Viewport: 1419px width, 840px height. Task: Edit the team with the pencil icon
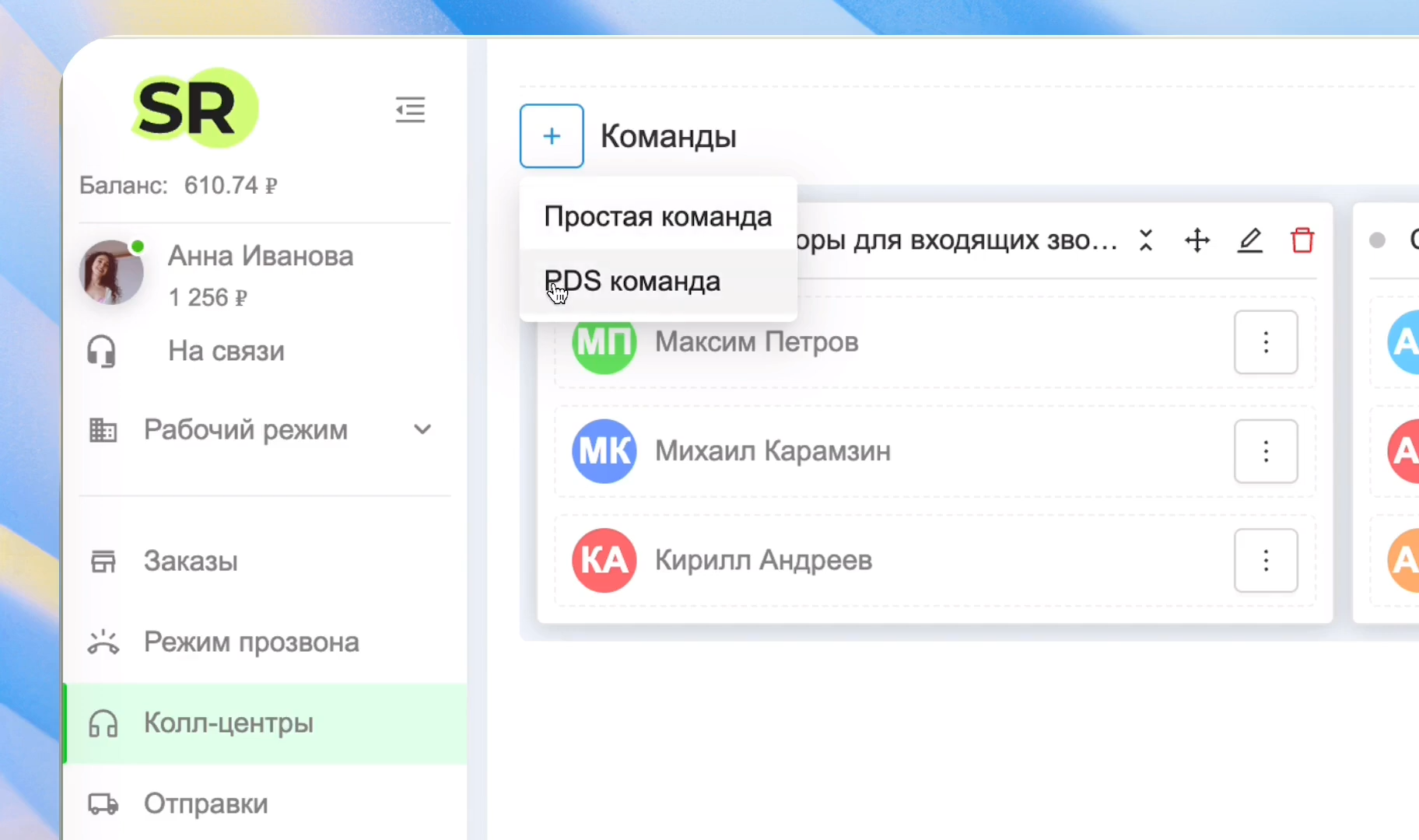click(1249, 240)
